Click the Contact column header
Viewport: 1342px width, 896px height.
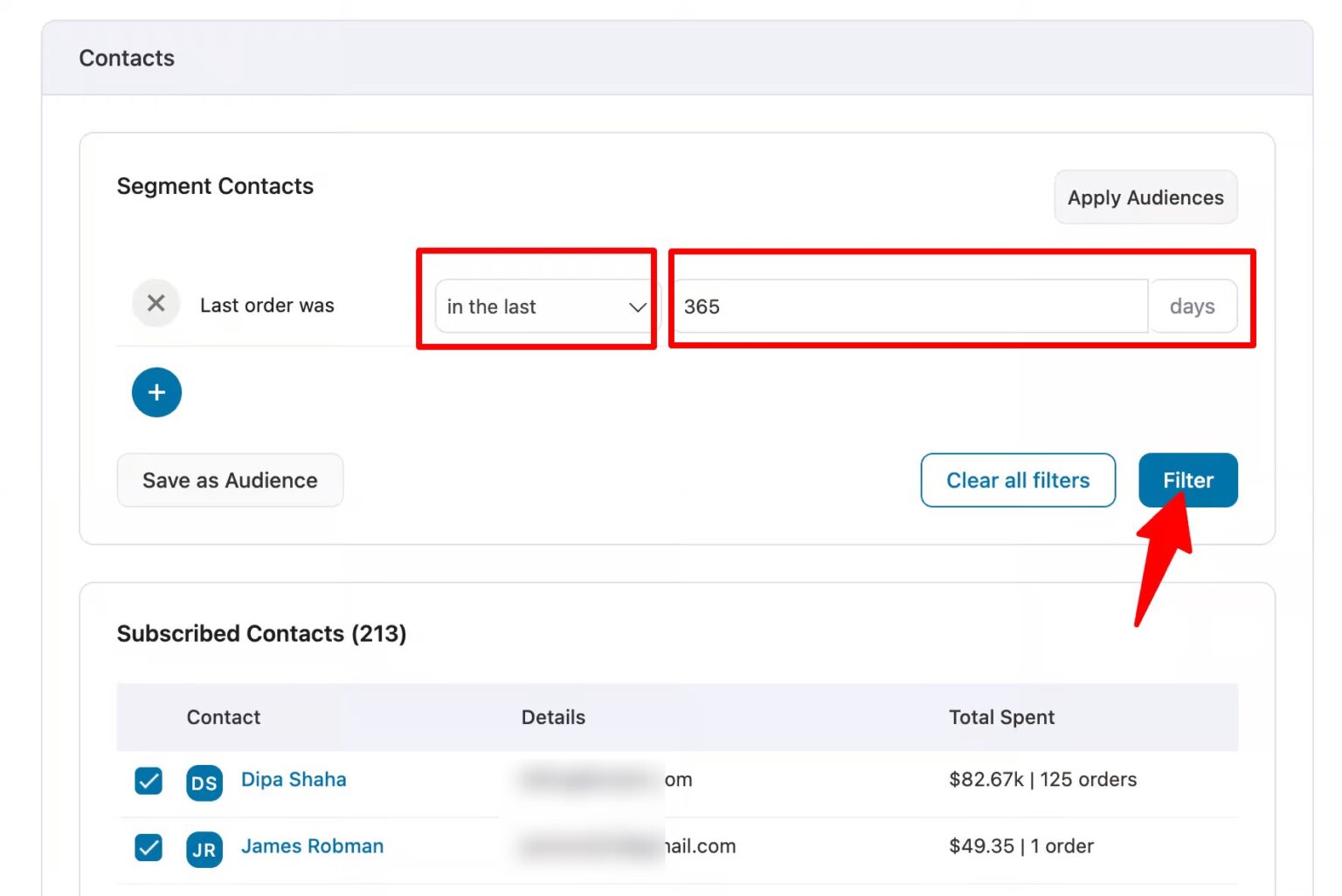click(x=224, y=717)
